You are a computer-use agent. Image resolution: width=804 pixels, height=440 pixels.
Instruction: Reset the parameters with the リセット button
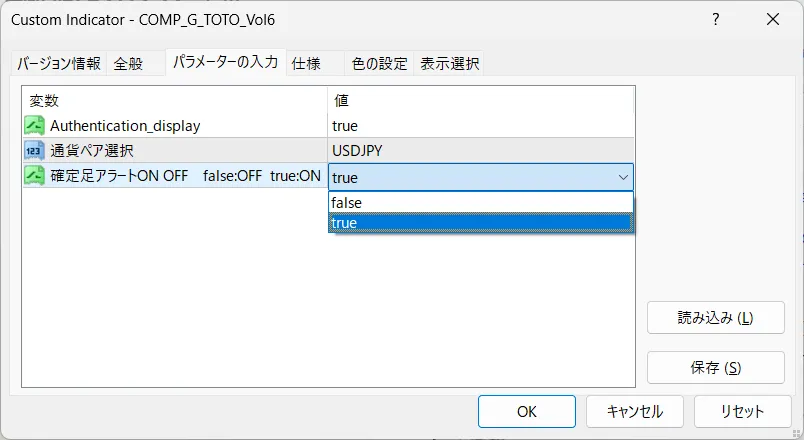coord(742,411)
